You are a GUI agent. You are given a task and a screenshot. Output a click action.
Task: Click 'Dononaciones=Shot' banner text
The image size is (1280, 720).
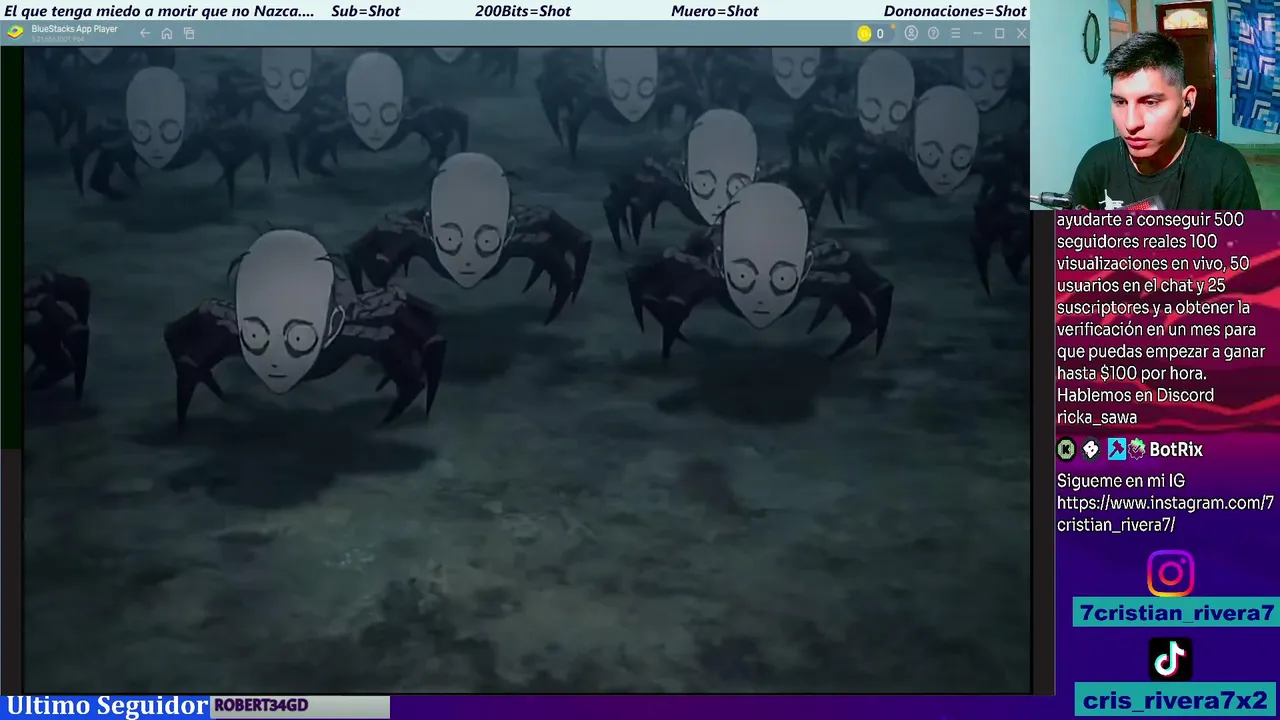point(955,11)
